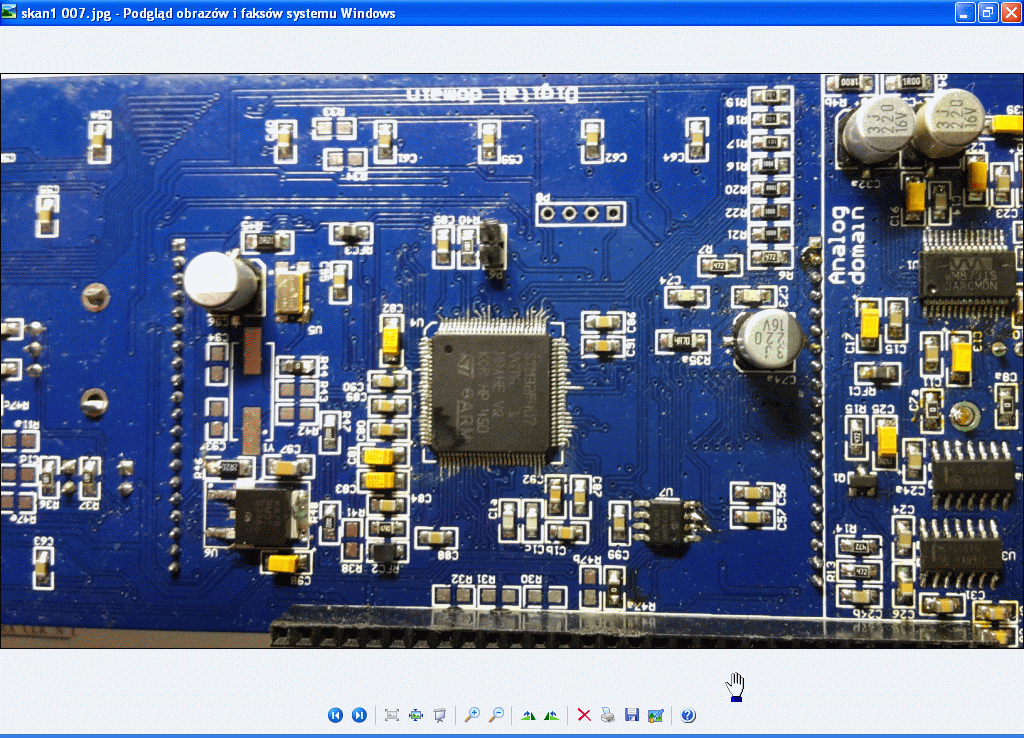This screenshot has height=738, width=1024.
Task: Open Help with the blue question mark
Action: [688, 715]
